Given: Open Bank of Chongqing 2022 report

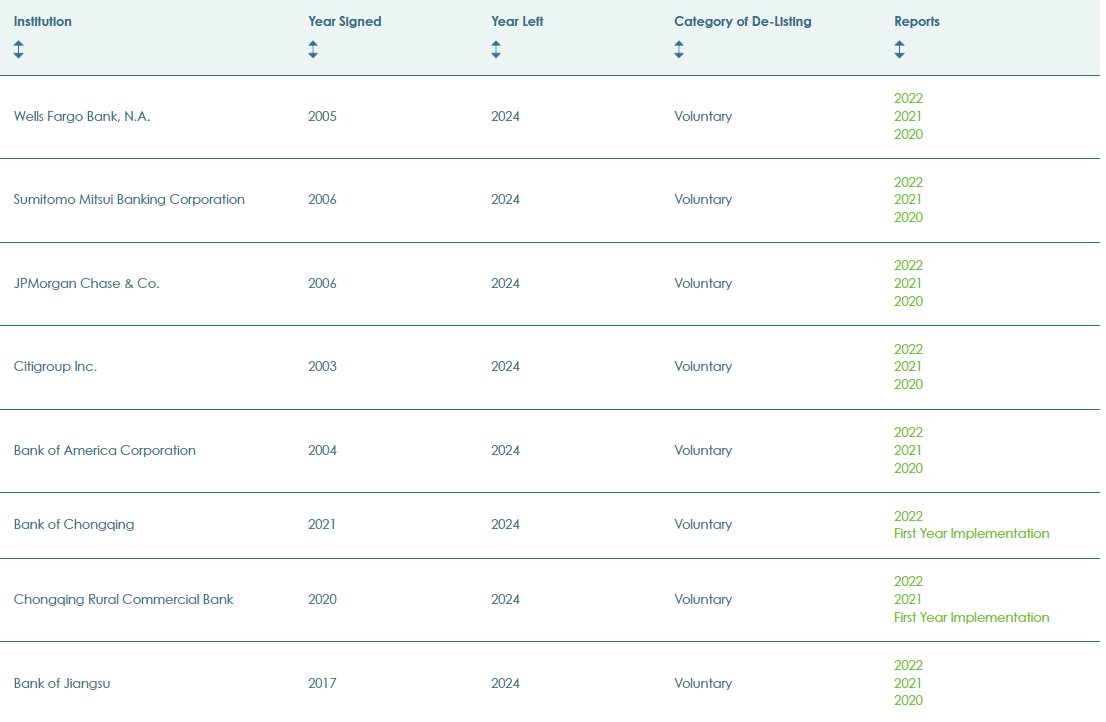Looking at the screenshot, I should click(908, 516).
